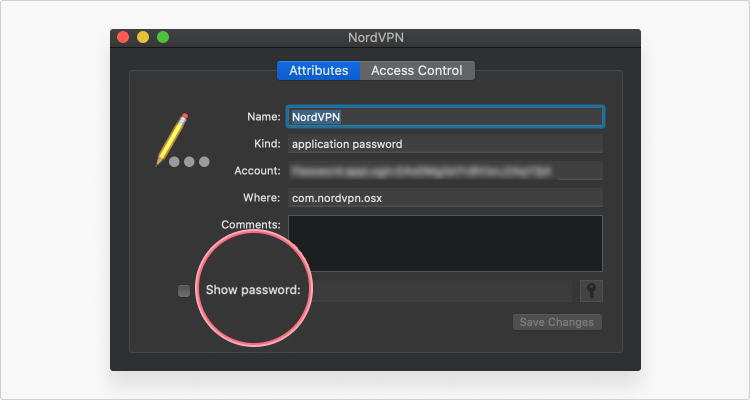Click the empty password field beside key
This screenshot has width=750, height=400.
[440, 291]
